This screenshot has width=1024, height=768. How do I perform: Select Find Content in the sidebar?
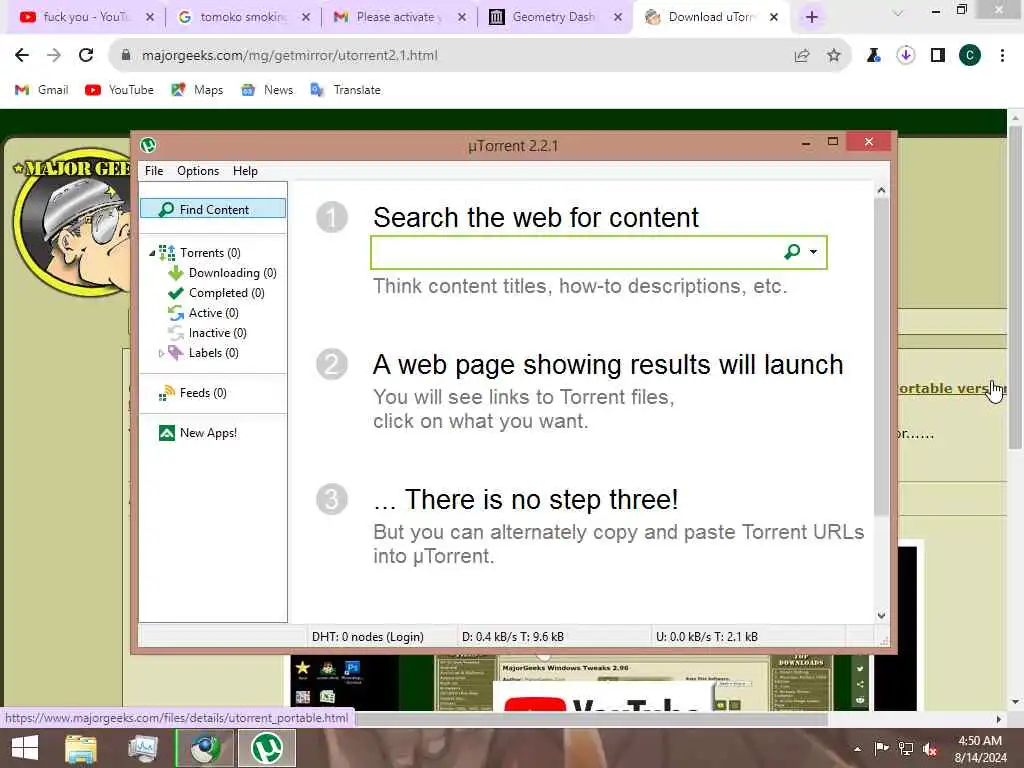[213, 209]
